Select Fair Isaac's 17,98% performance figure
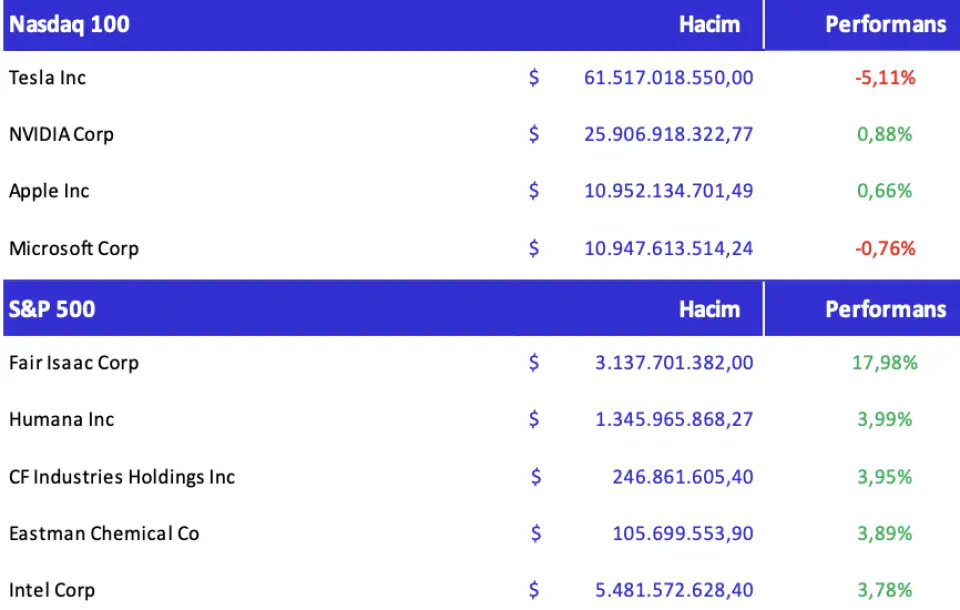The width and height of the screenshot is (960, 610). click(885, 363)
